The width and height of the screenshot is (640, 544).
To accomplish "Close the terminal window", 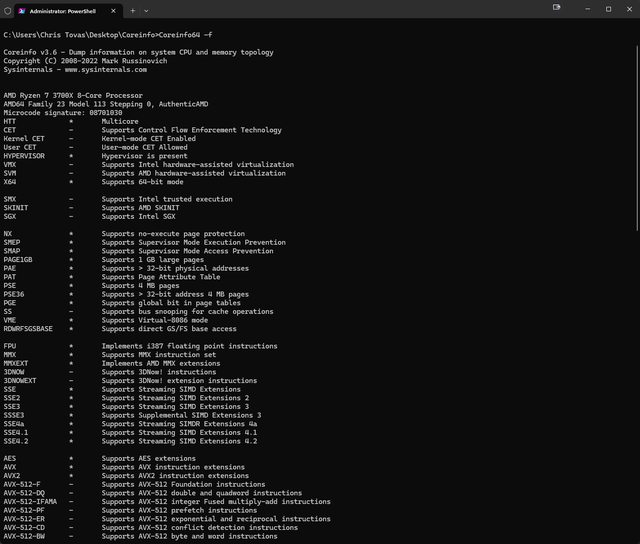I will [x=629, y=9].
